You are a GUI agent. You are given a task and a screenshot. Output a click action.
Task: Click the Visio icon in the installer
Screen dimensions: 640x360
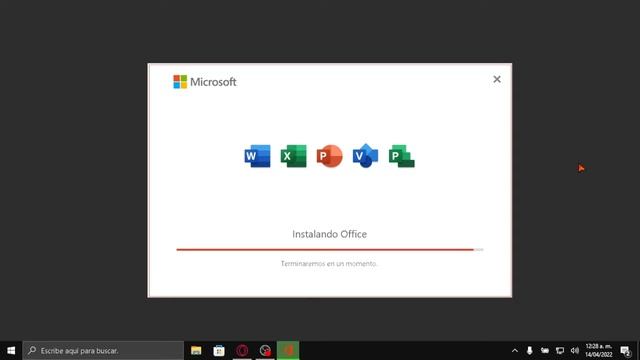pyautogui.click(x=365, y=156)
